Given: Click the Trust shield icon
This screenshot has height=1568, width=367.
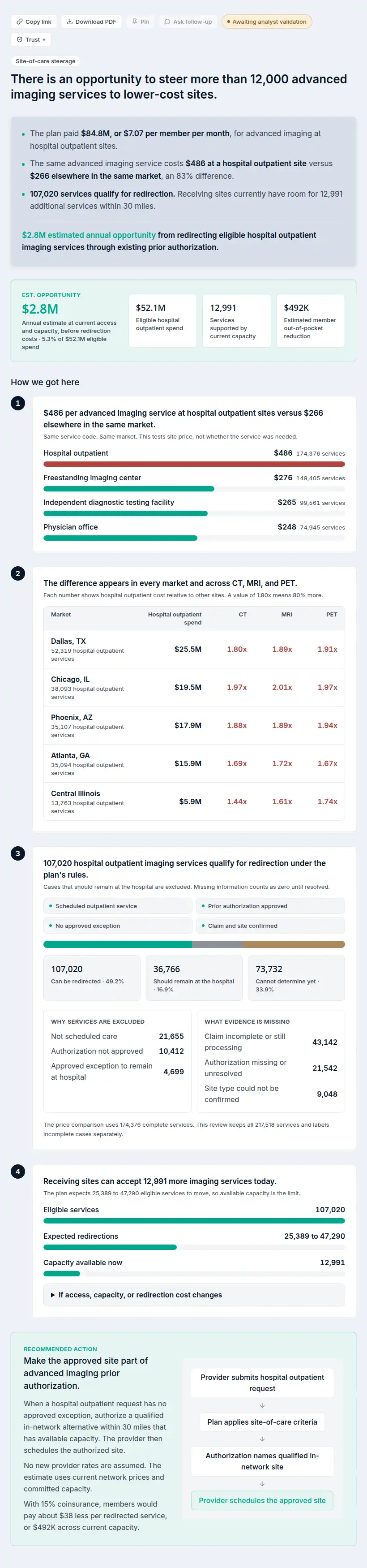Looking at the screenshot, I should coord(19,39).
